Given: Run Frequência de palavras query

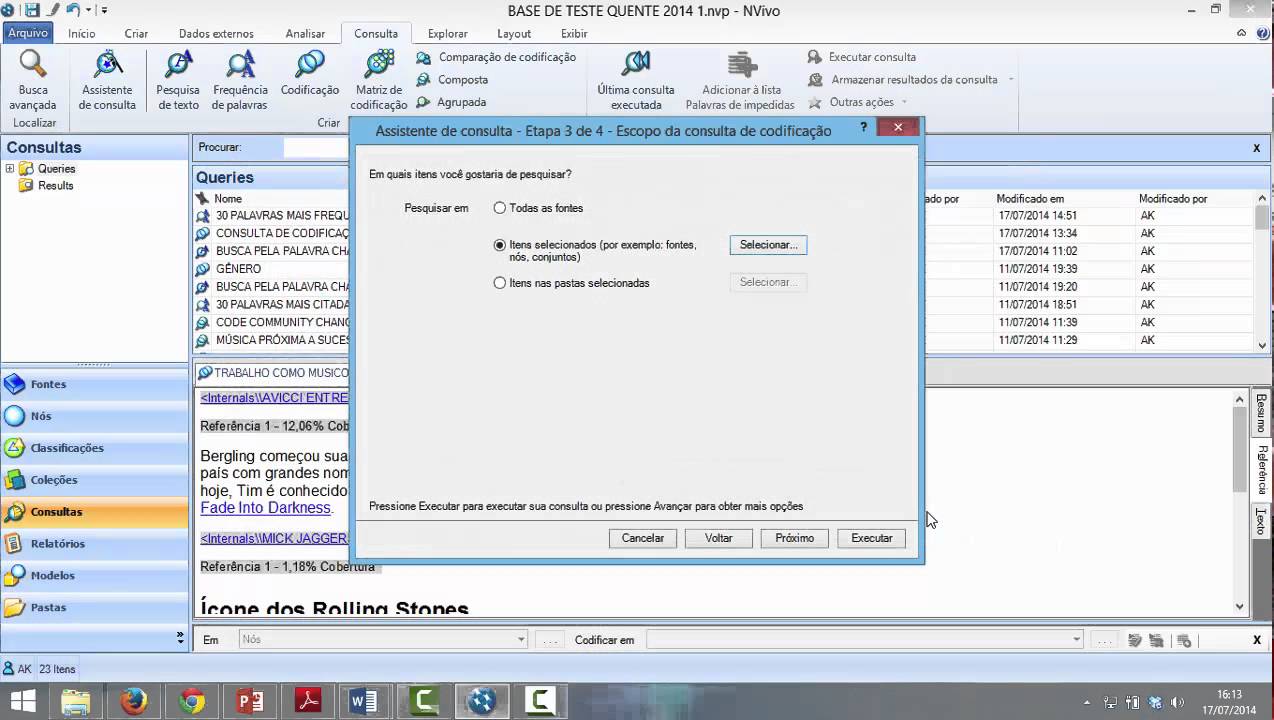Looking at the screenshot, I should [x=240, y=80].
